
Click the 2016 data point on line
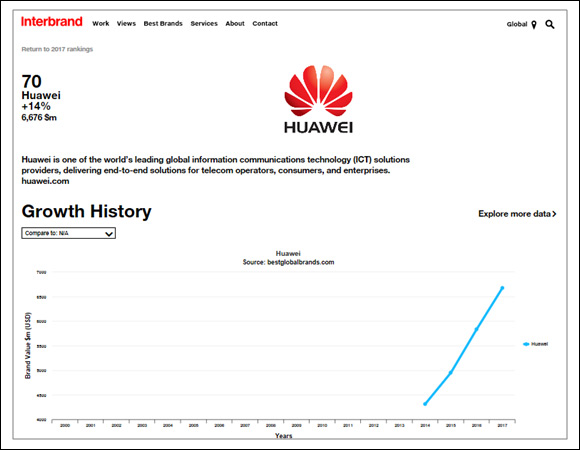[476, 329]
